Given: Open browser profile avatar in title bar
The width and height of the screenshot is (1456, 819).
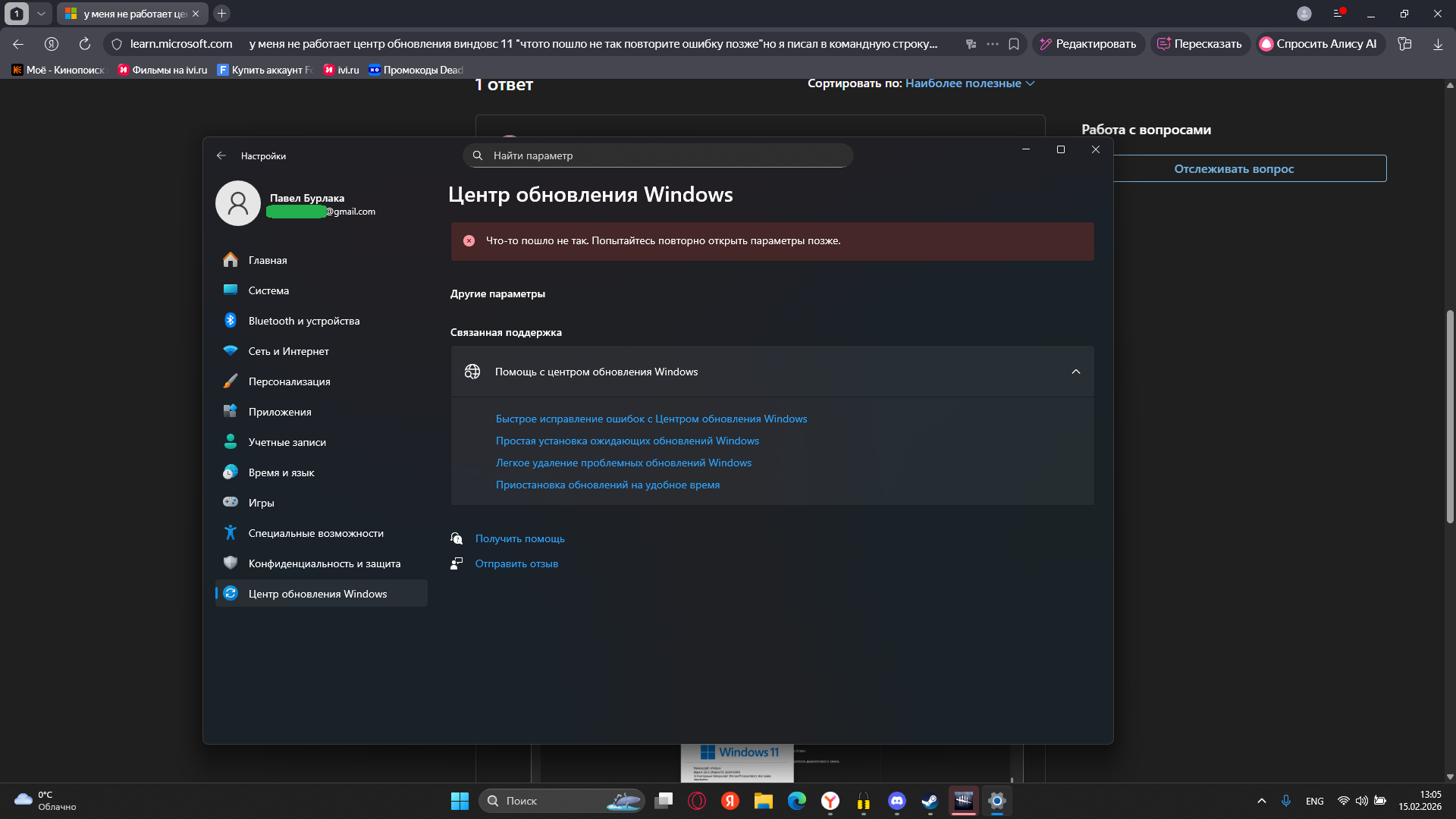Looking at the screenshot, I should pos(1304,14).
